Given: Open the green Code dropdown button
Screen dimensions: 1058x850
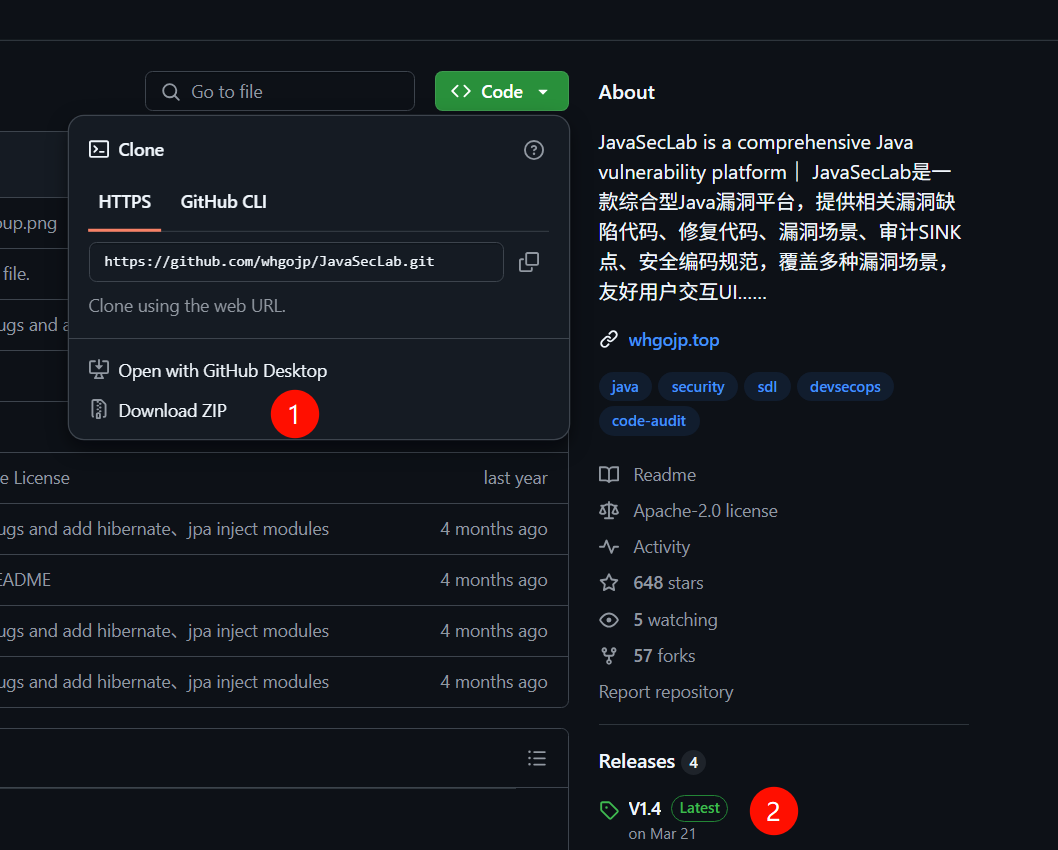Looking at the screenshot, I should (501, 91).
